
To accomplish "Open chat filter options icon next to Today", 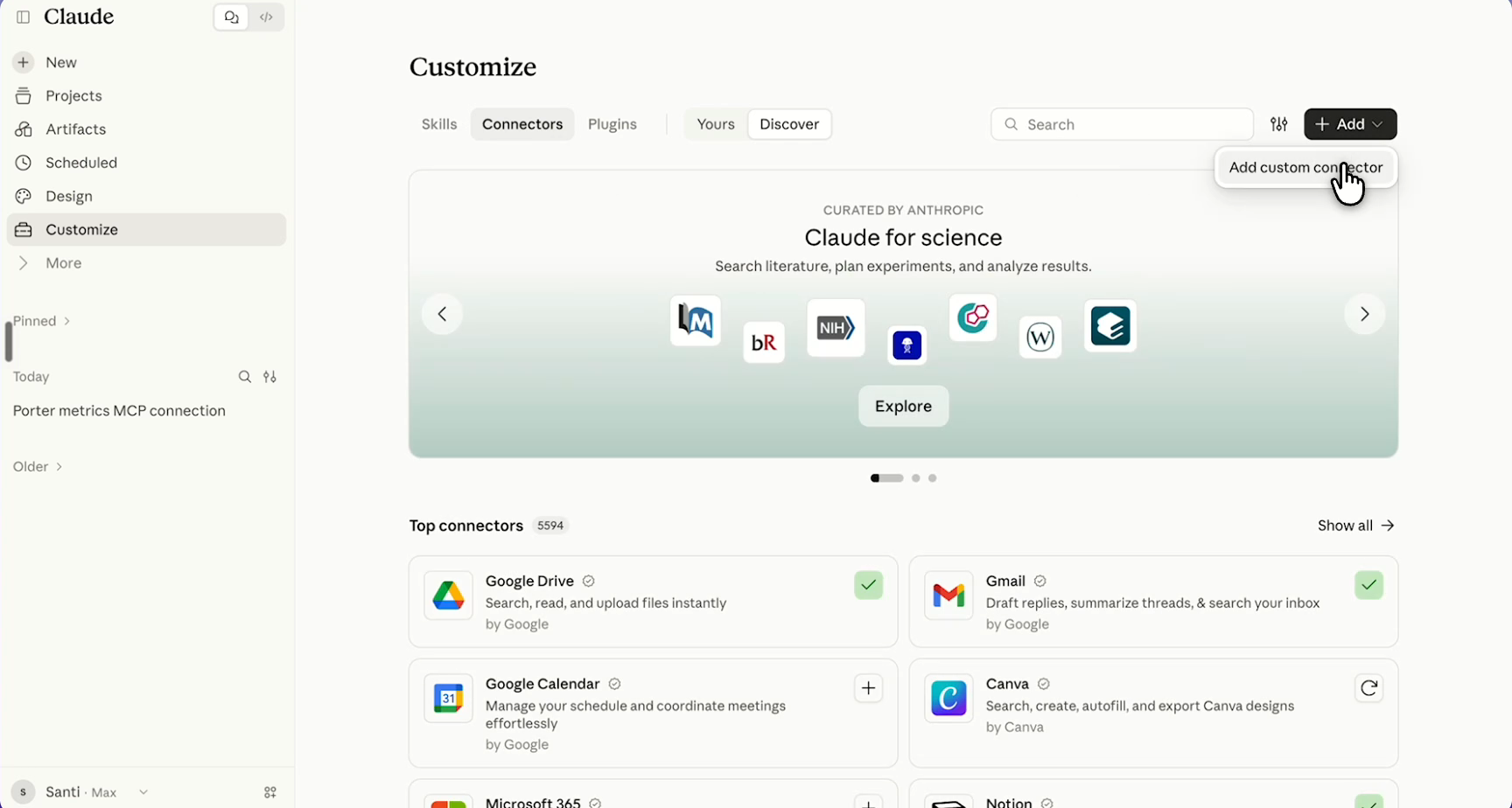I will (x=270, y=377).
